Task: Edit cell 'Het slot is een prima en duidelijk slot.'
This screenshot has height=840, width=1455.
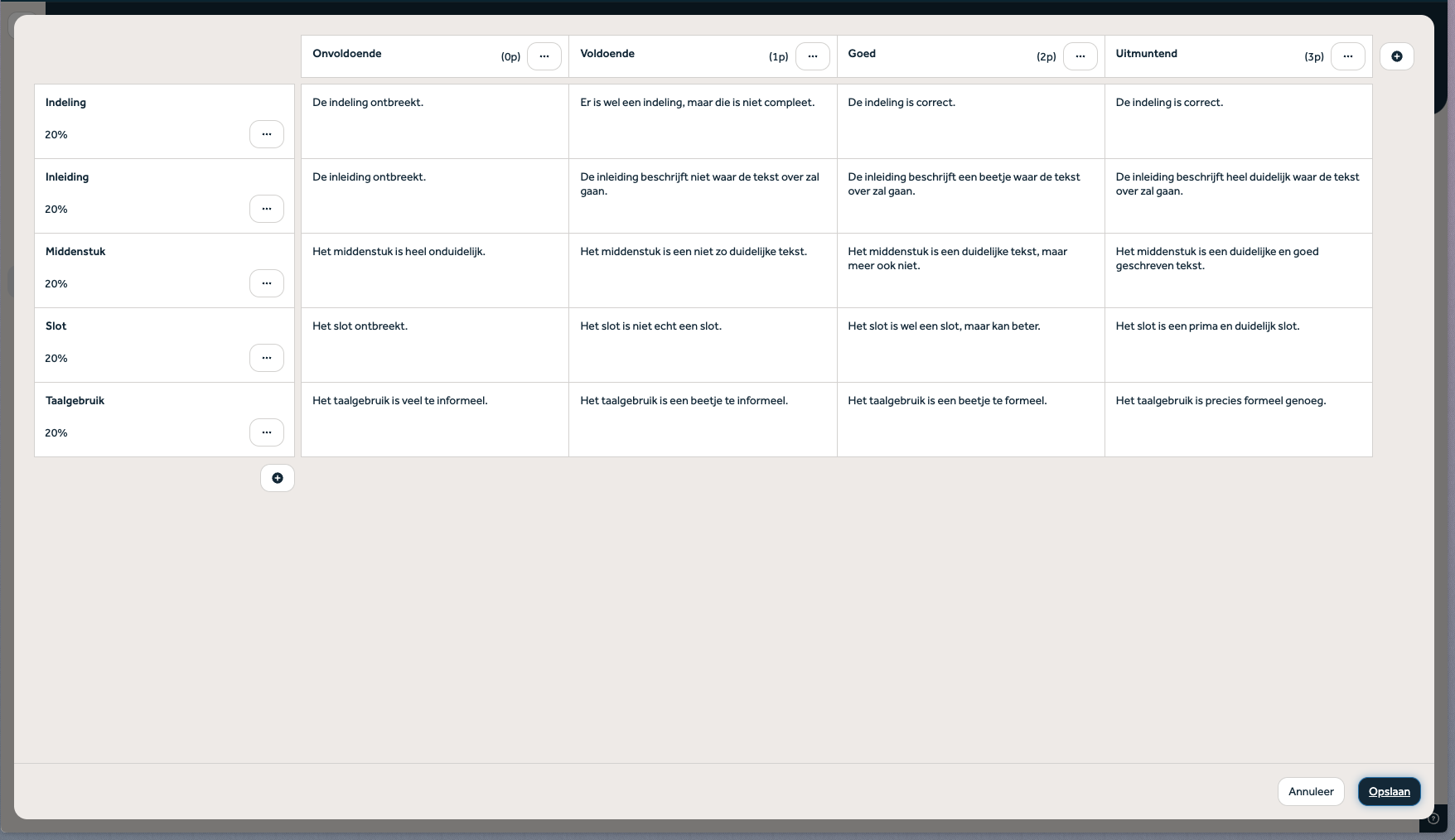Action: [1239, 345]
